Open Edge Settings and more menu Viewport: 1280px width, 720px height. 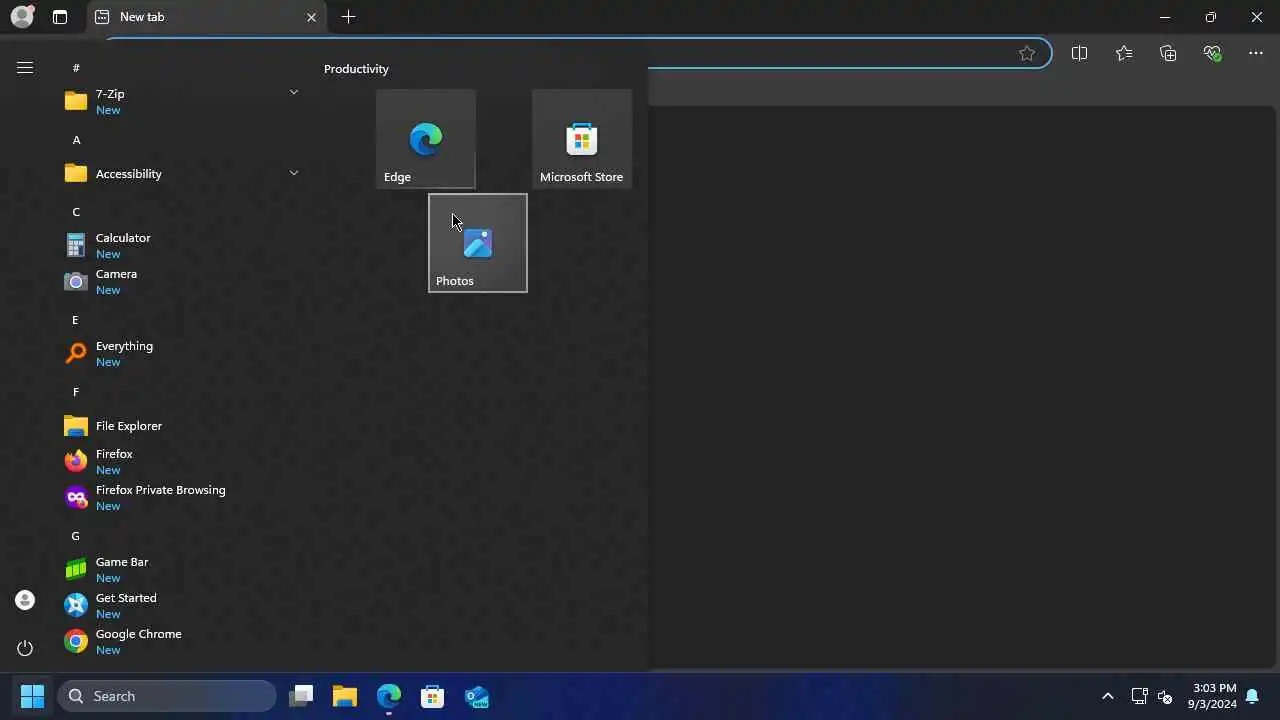[1256, 54]
